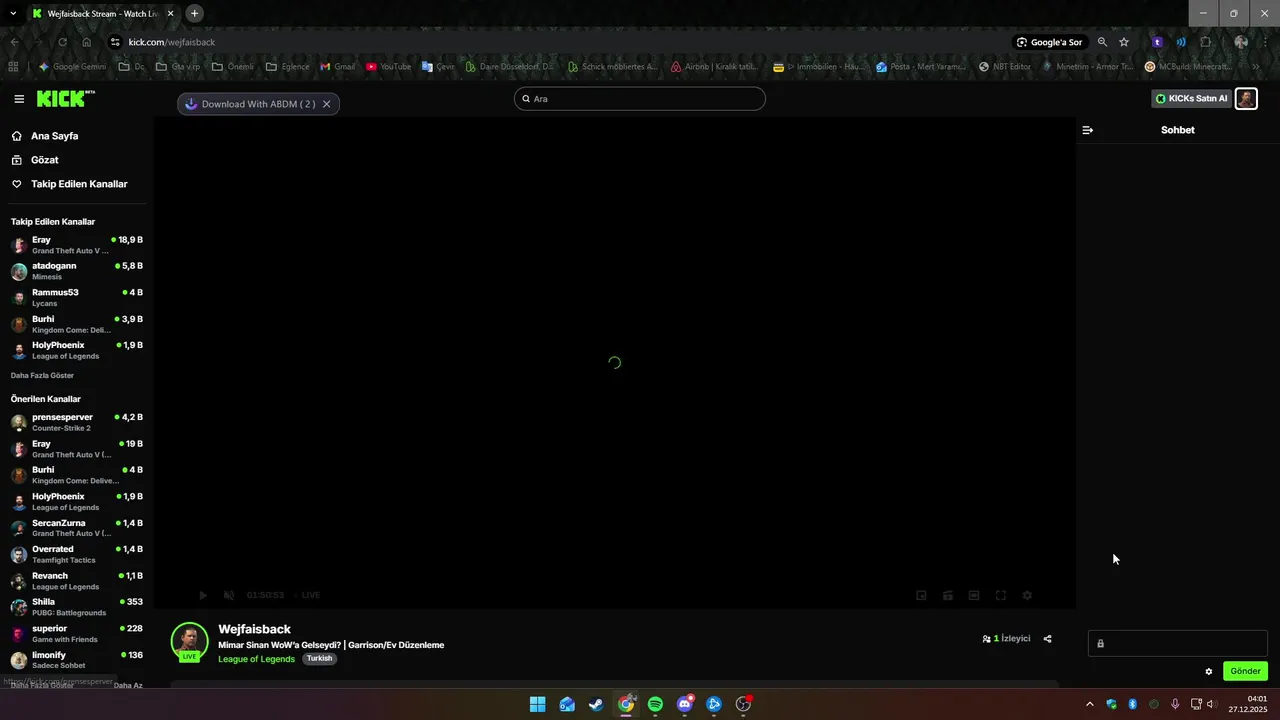Viewport: 1280px width, 720px height.
Task: Open the browser extensions puzzle icon
Action: click(x=1206, y=42)
